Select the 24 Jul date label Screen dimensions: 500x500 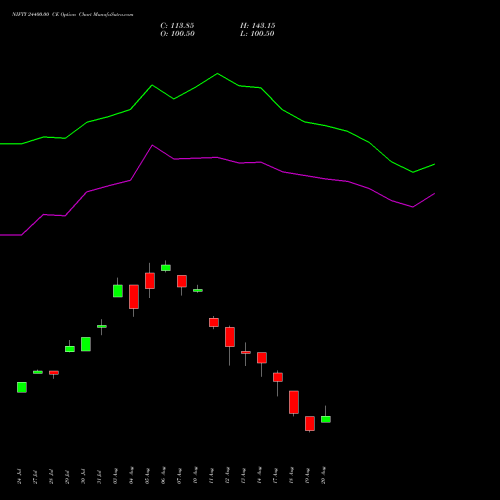19,476
